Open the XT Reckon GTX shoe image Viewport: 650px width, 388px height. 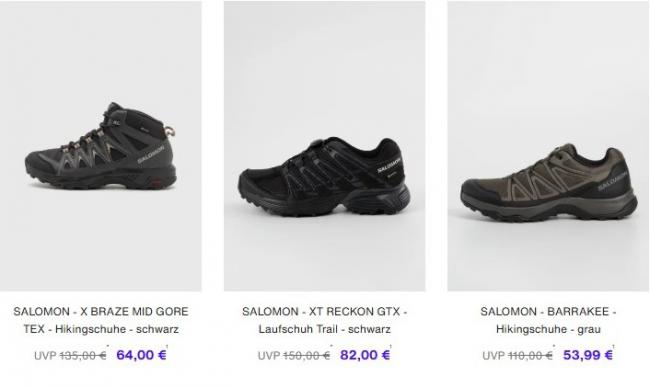[325, 146]
